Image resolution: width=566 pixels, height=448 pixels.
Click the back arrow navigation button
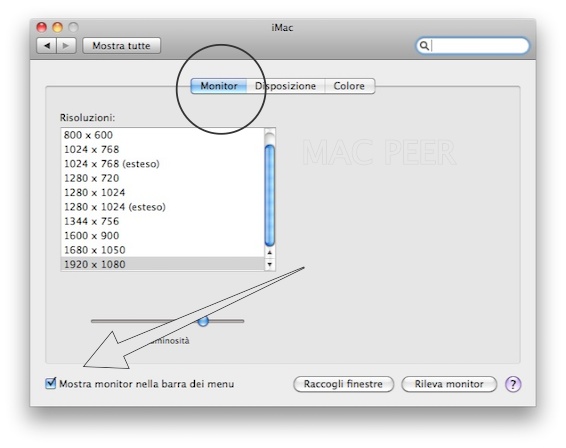47,46
